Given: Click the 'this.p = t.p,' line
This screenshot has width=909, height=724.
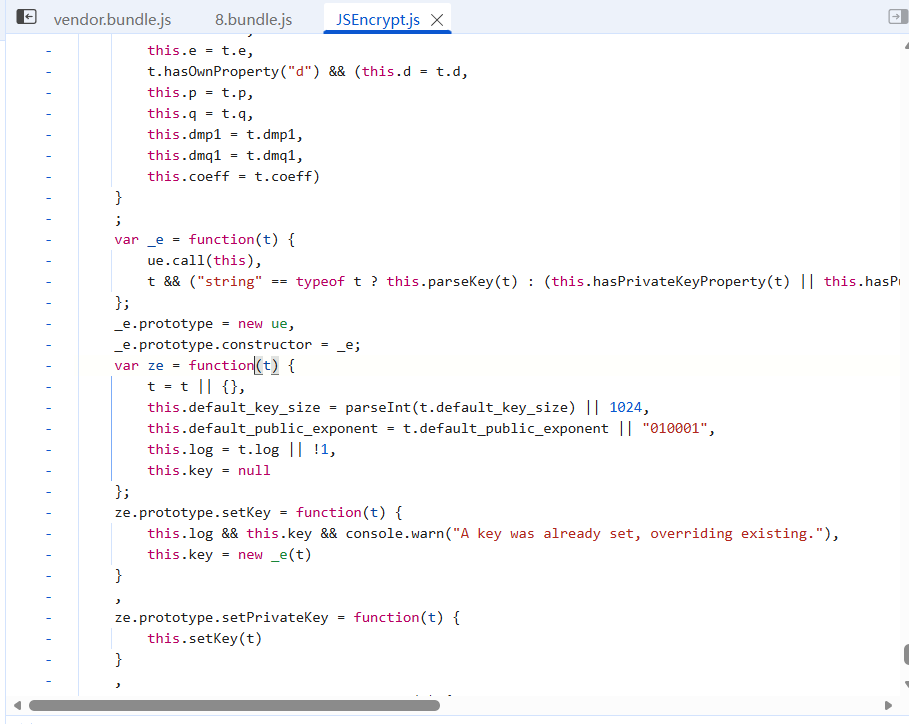Looking at the screenshot, I should (x=201, y=93).
